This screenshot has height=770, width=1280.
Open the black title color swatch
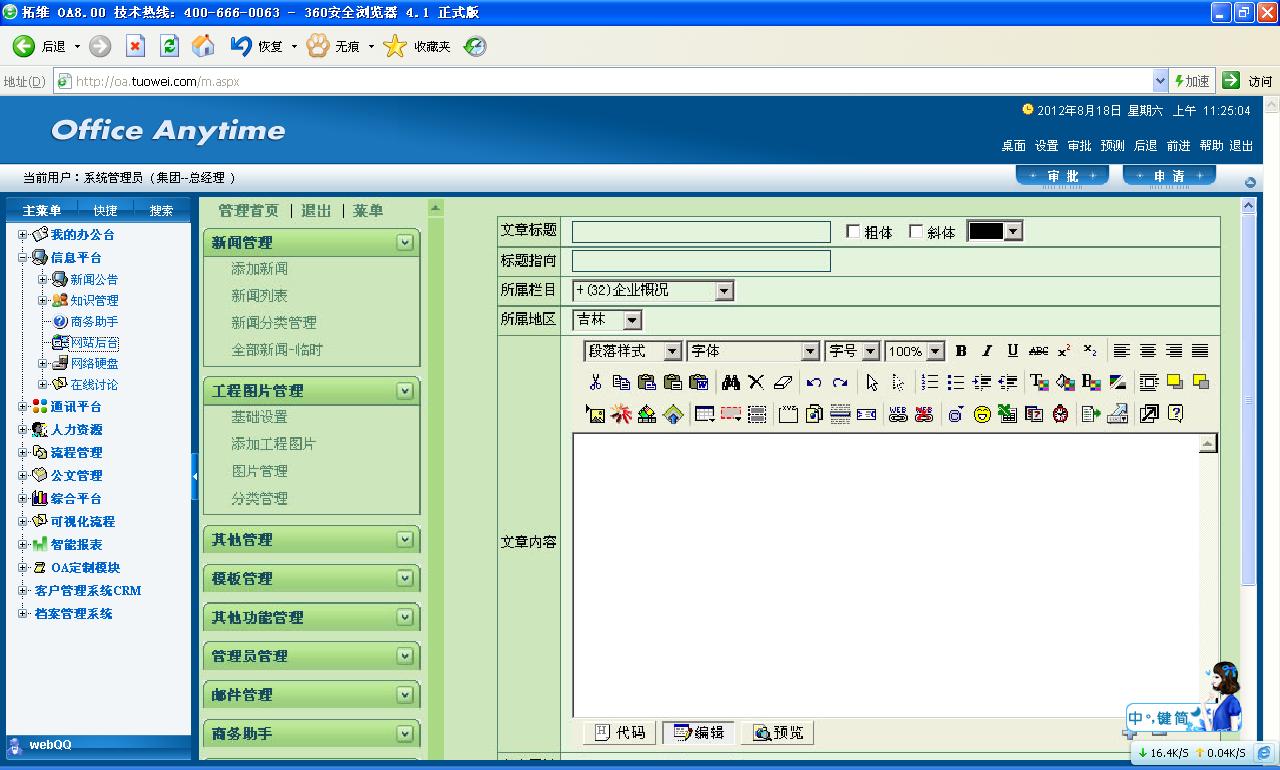coord(995,232)
